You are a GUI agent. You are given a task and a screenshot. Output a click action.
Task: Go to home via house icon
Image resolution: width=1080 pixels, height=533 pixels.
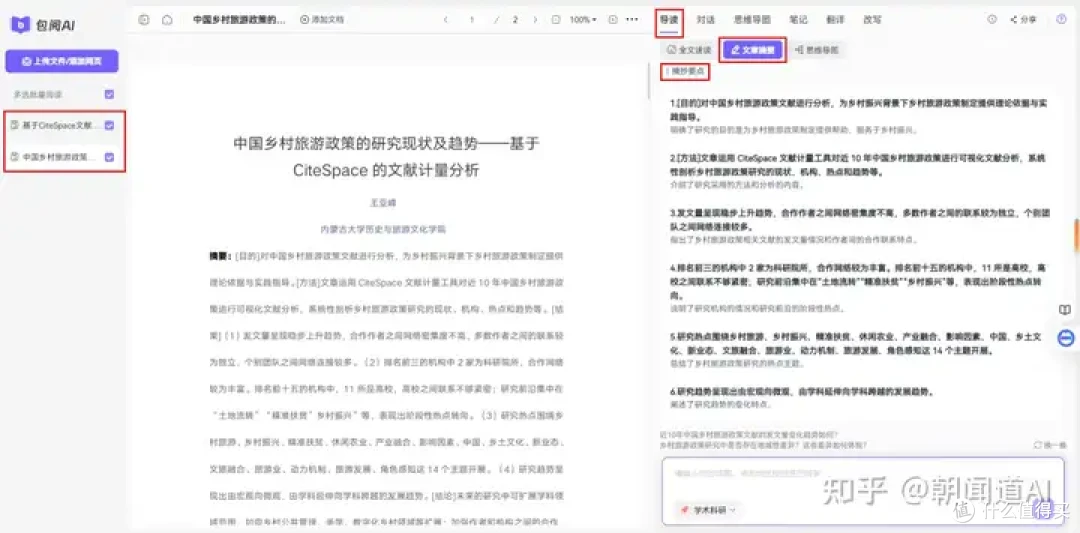(167, 20)
